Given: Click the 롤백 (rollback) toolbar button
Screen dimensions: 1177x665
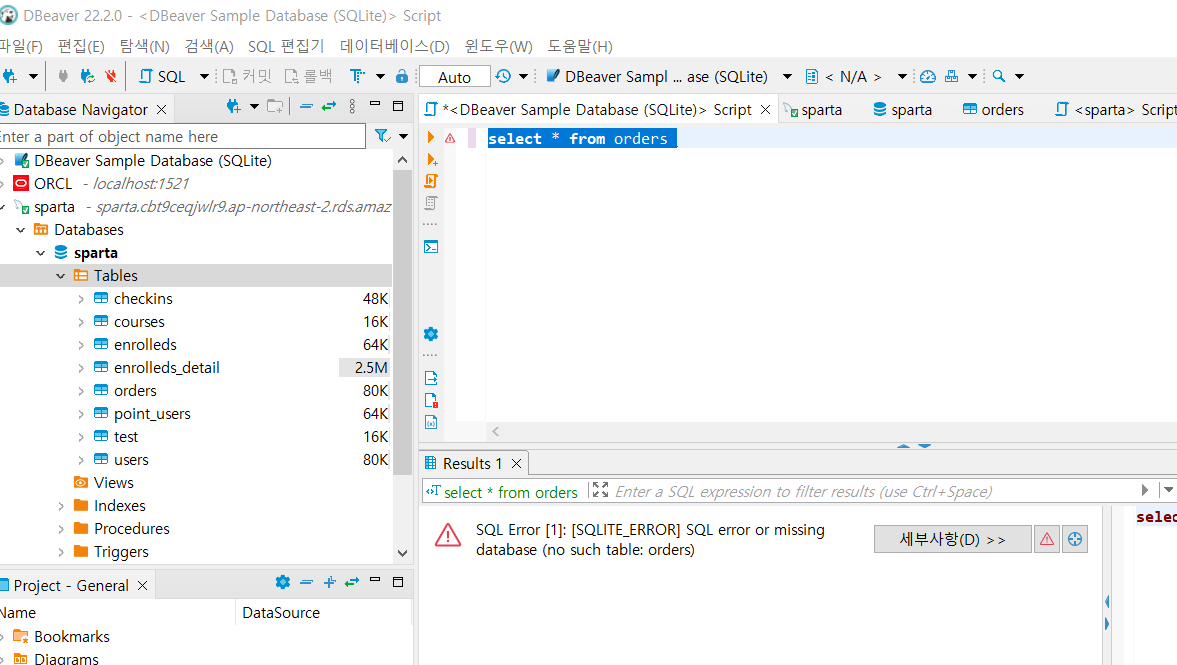Looking at the screenshot, I should point(309,76).
